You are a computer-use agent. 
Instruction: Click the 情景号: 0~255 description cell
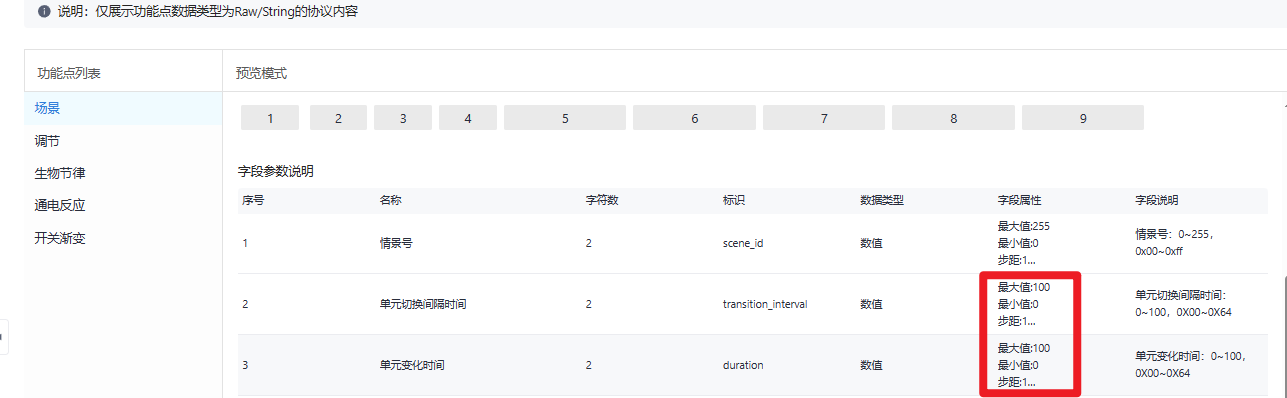1174,243
